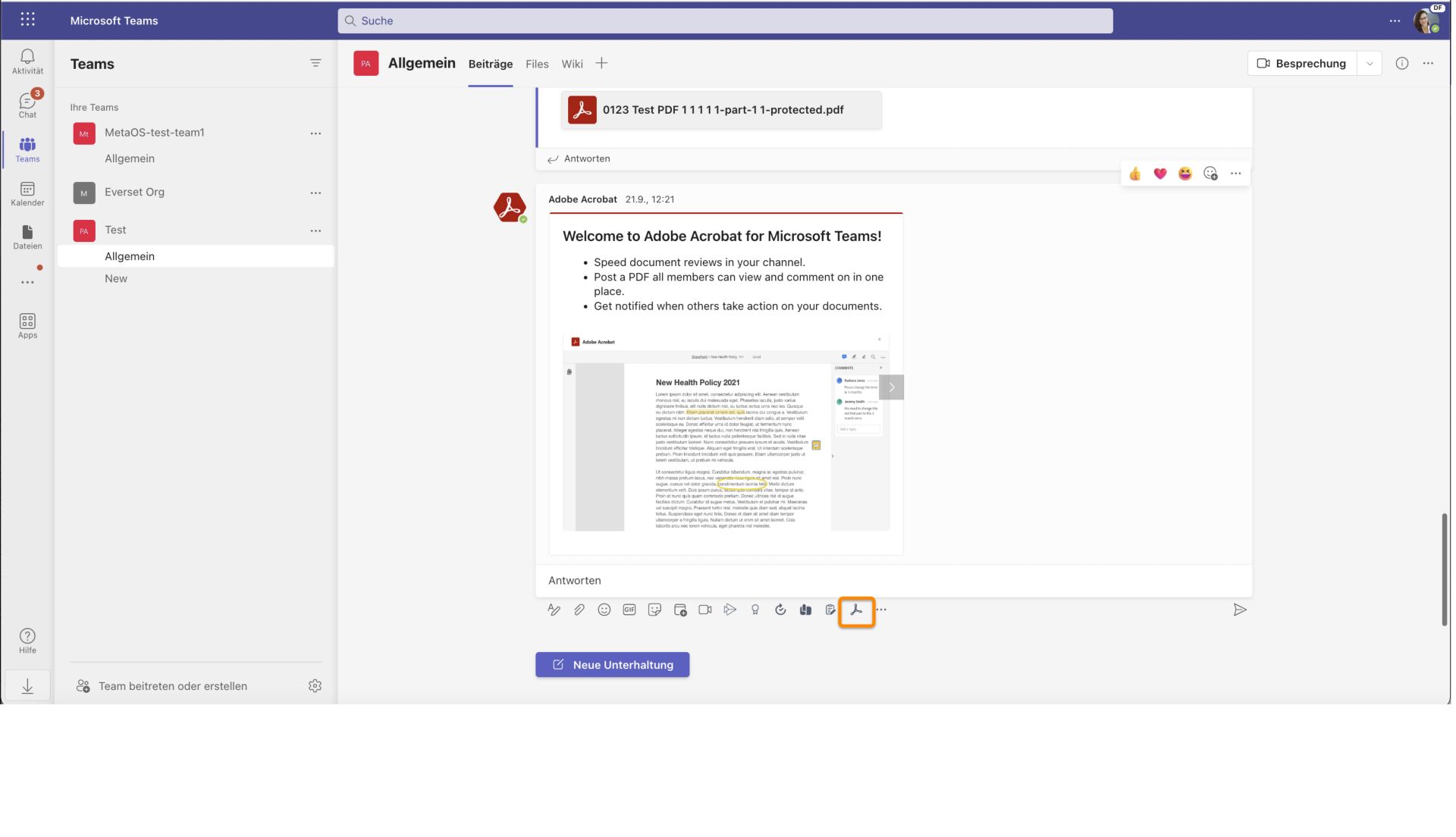Switch to the Files tab
This screenshot has width=1456, height=837.
537,63
